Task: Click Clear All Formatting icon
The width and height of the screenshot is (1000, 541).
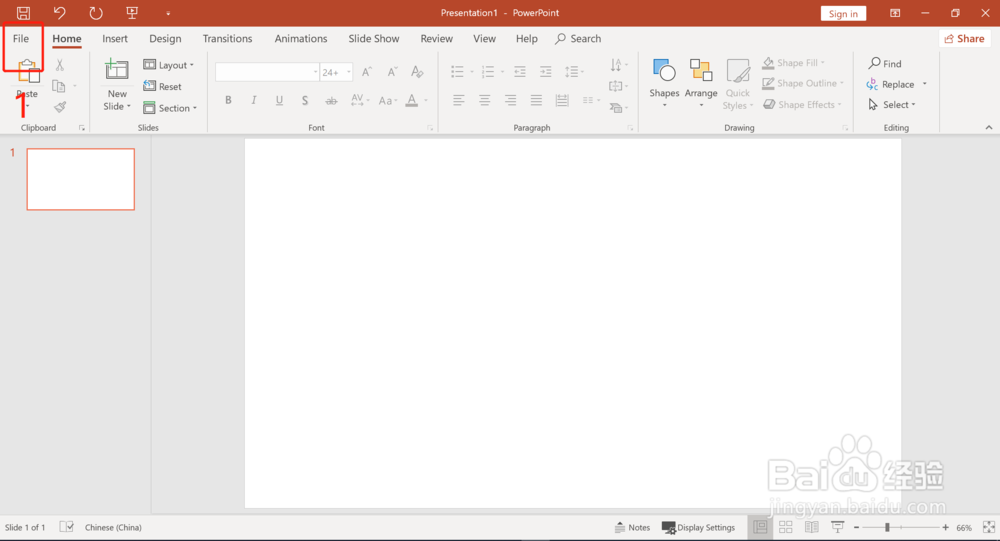Action: [x=417, y=72]
